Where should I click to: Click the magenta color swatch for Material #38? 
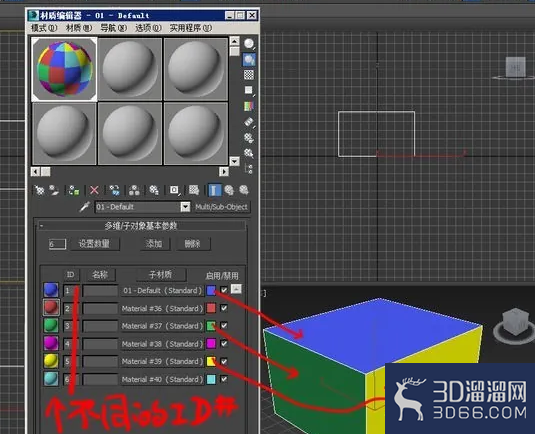tap(211, 344)
